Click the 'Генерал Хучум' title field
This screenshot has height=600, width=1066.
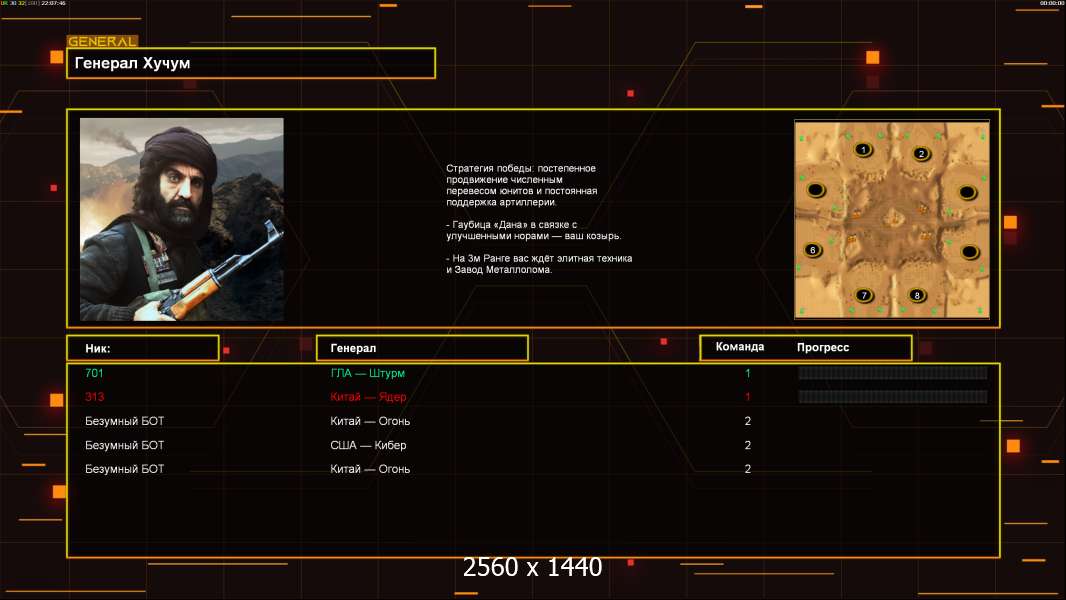tap(251, 63)
